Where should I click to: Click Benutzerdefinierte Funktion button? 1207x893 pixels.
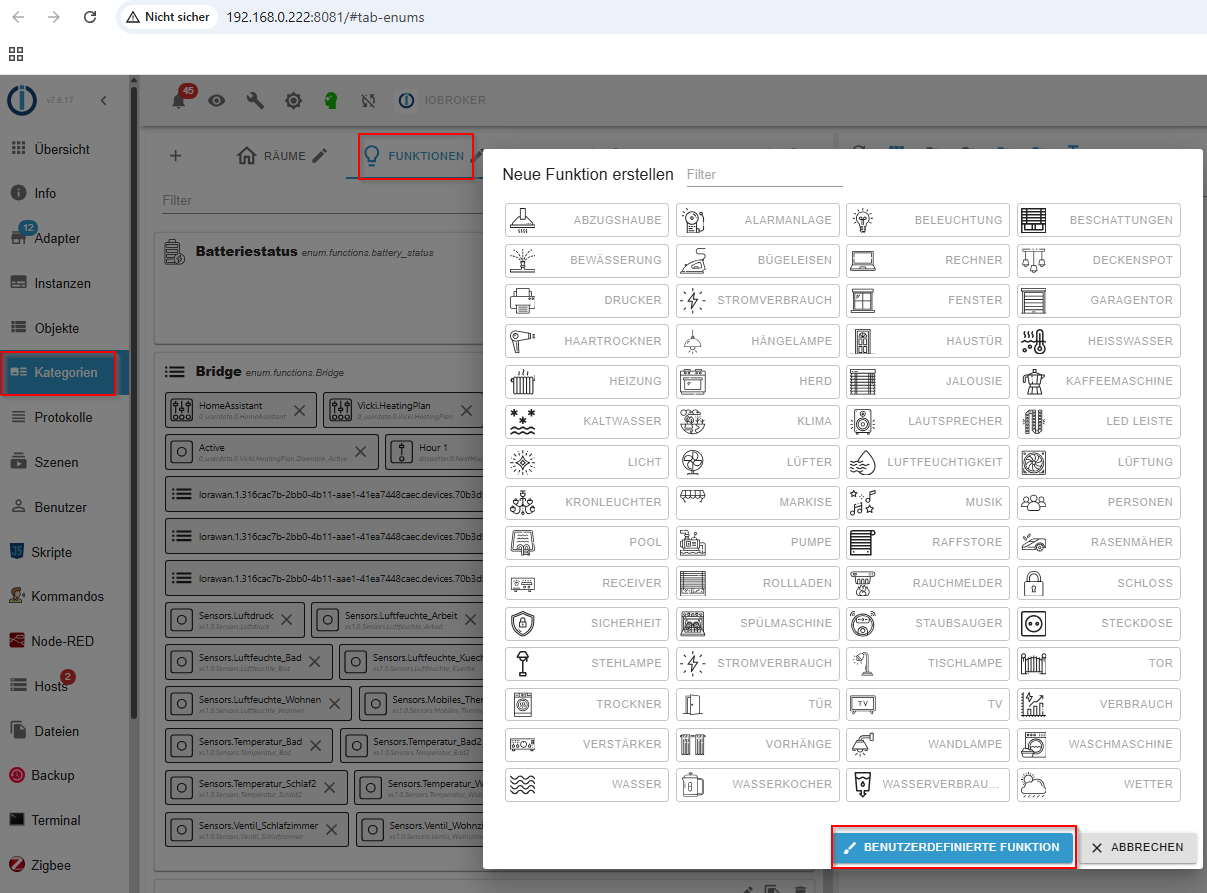[x=953, y=847]
